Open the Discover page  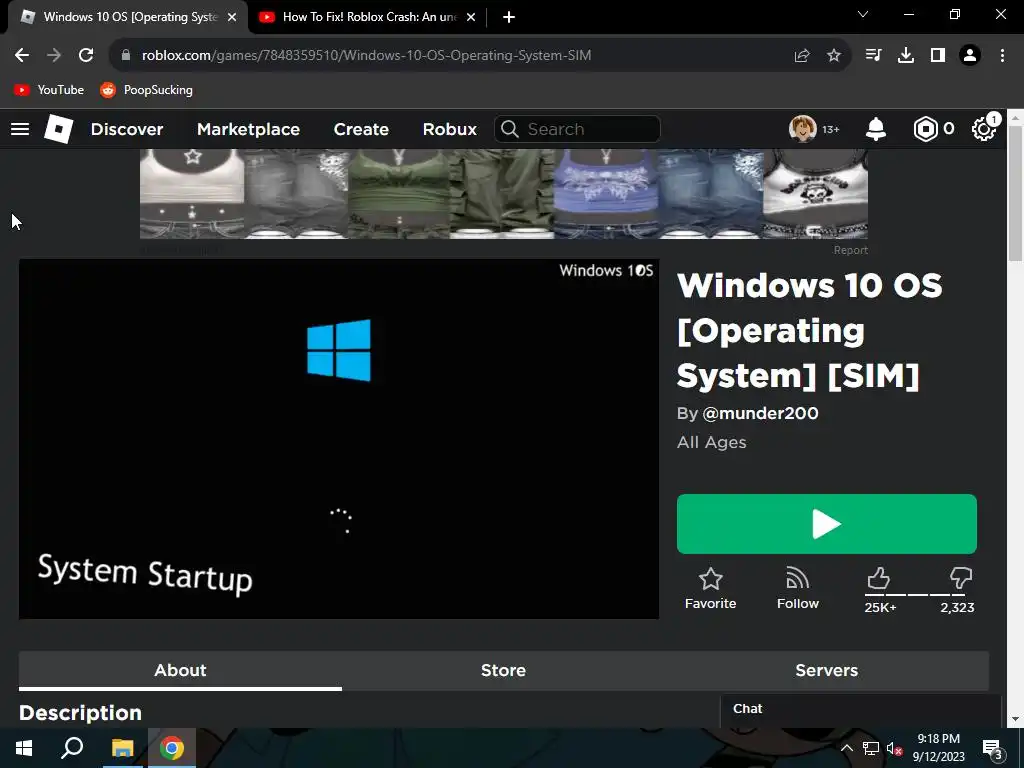(x=127, y=129)
